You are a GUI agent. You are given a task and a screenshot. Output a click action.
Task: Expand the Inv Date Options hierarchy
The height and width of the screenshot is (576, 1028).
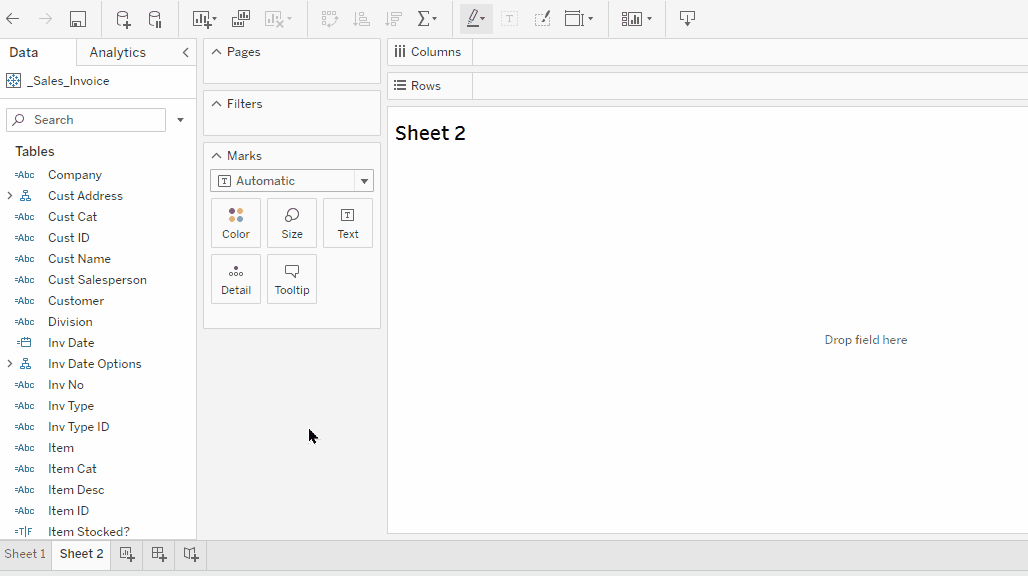(x=10, y=364)
